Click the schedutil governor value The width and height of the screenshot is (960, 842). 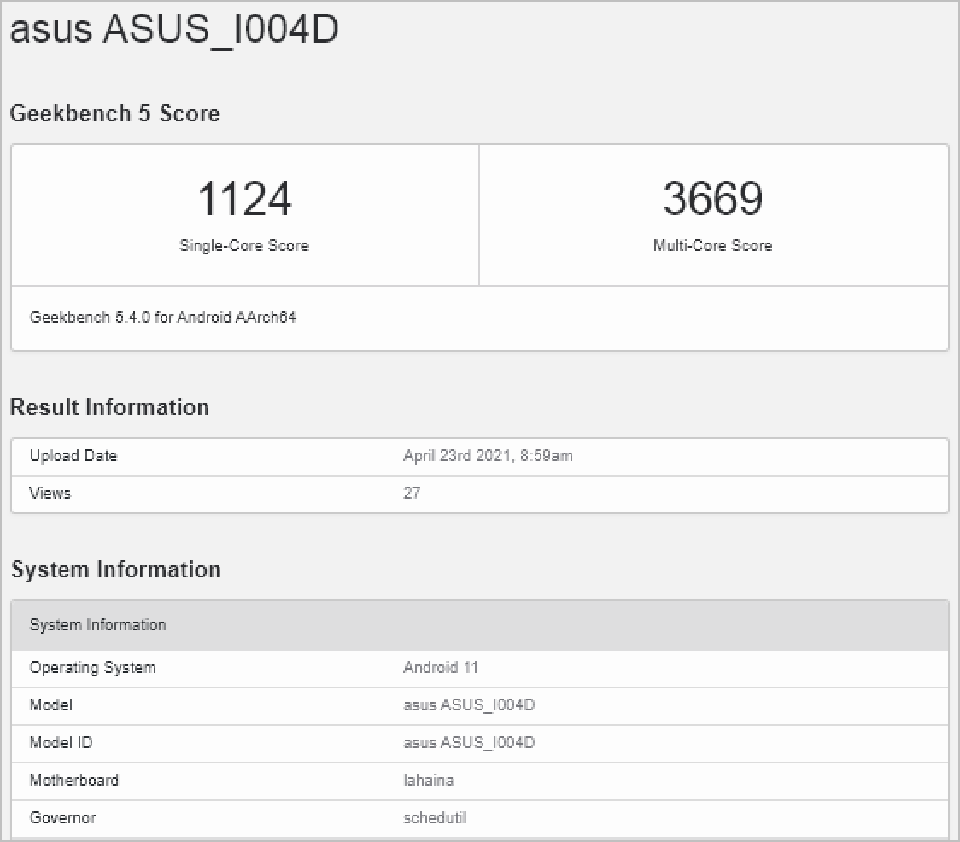(435, 818)
